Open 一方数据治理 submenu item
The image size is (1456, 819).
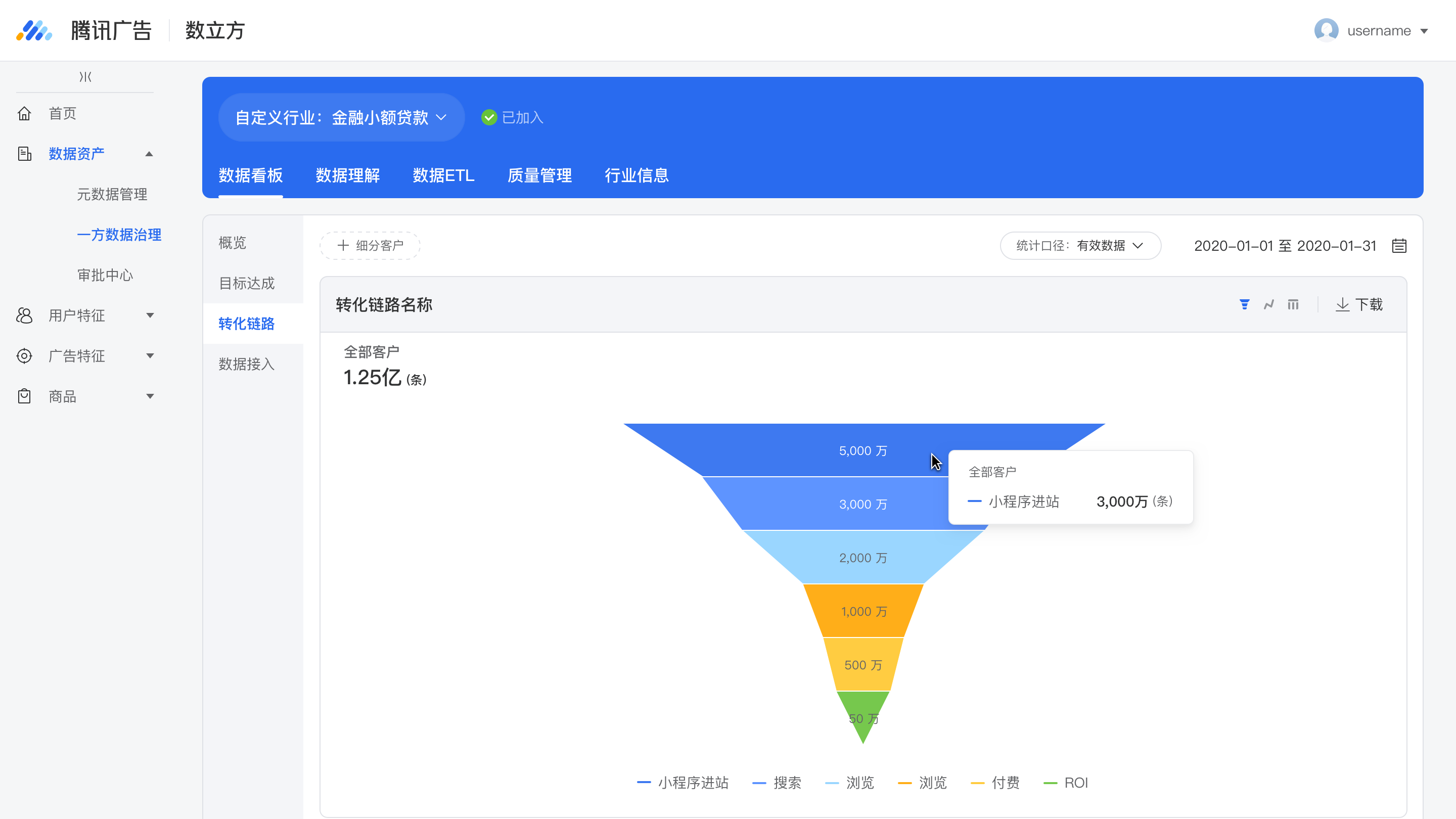(x=119, y=235)
